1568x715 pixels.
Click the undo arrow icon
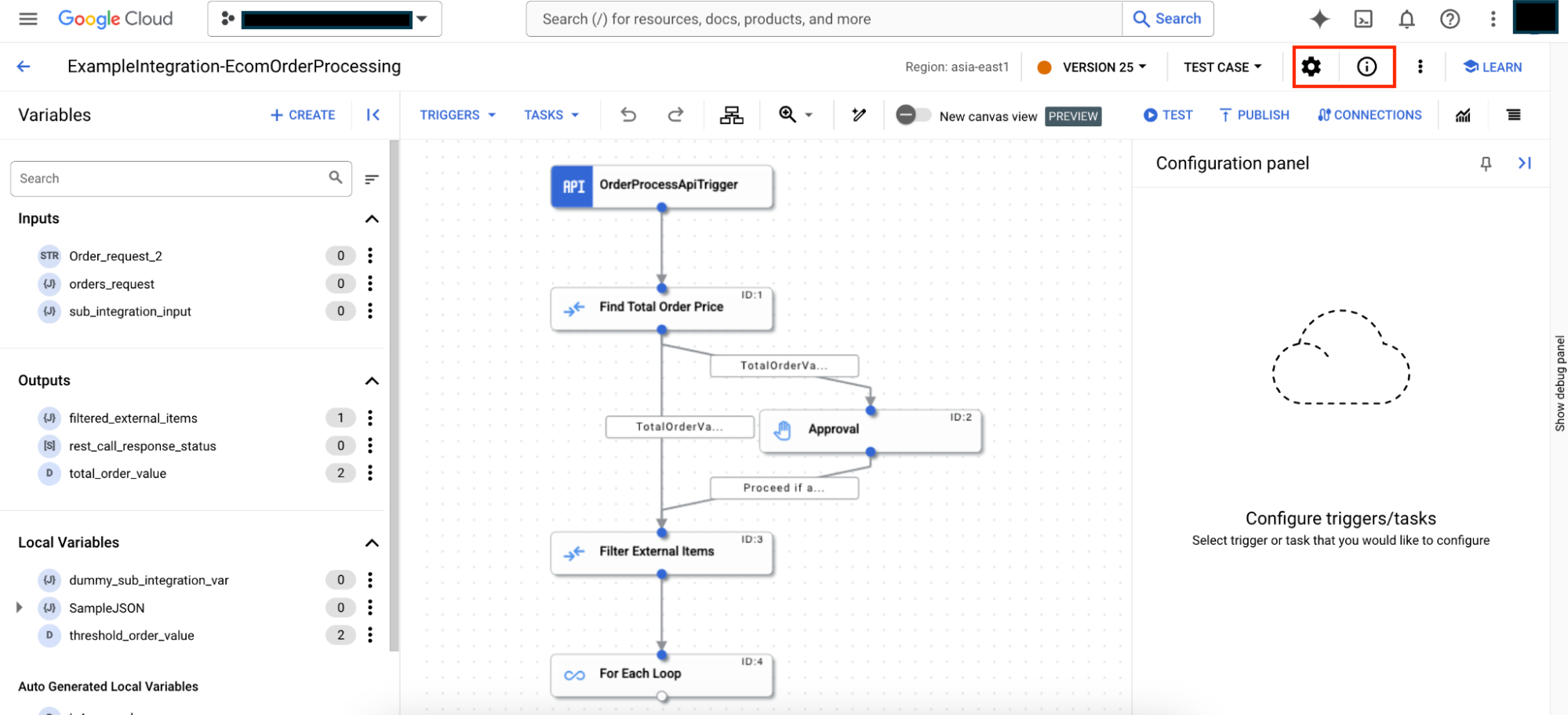(x=628, y=115)
